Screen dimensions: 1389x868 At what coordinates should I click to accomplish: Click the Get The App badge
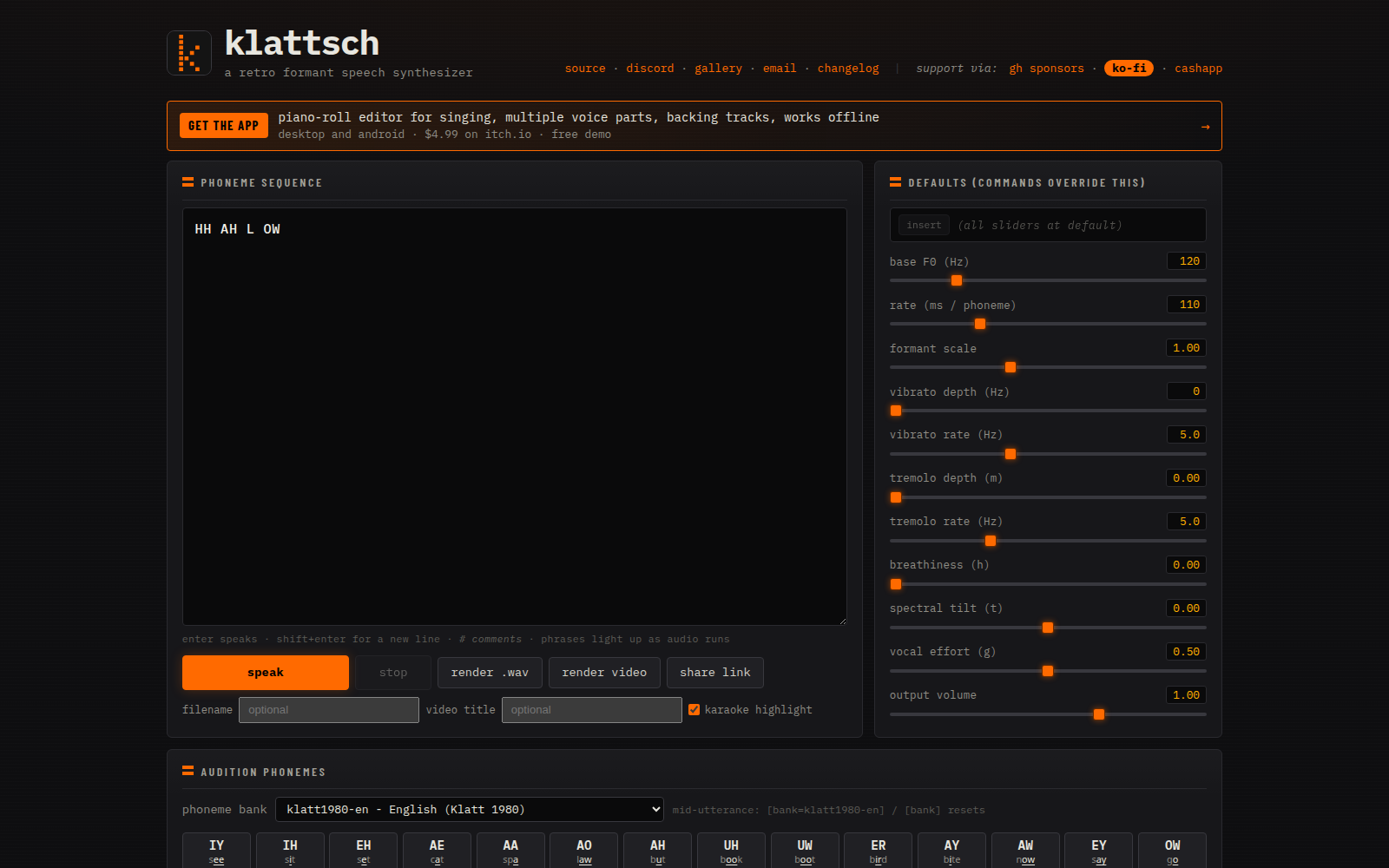(x=223, y=126)
